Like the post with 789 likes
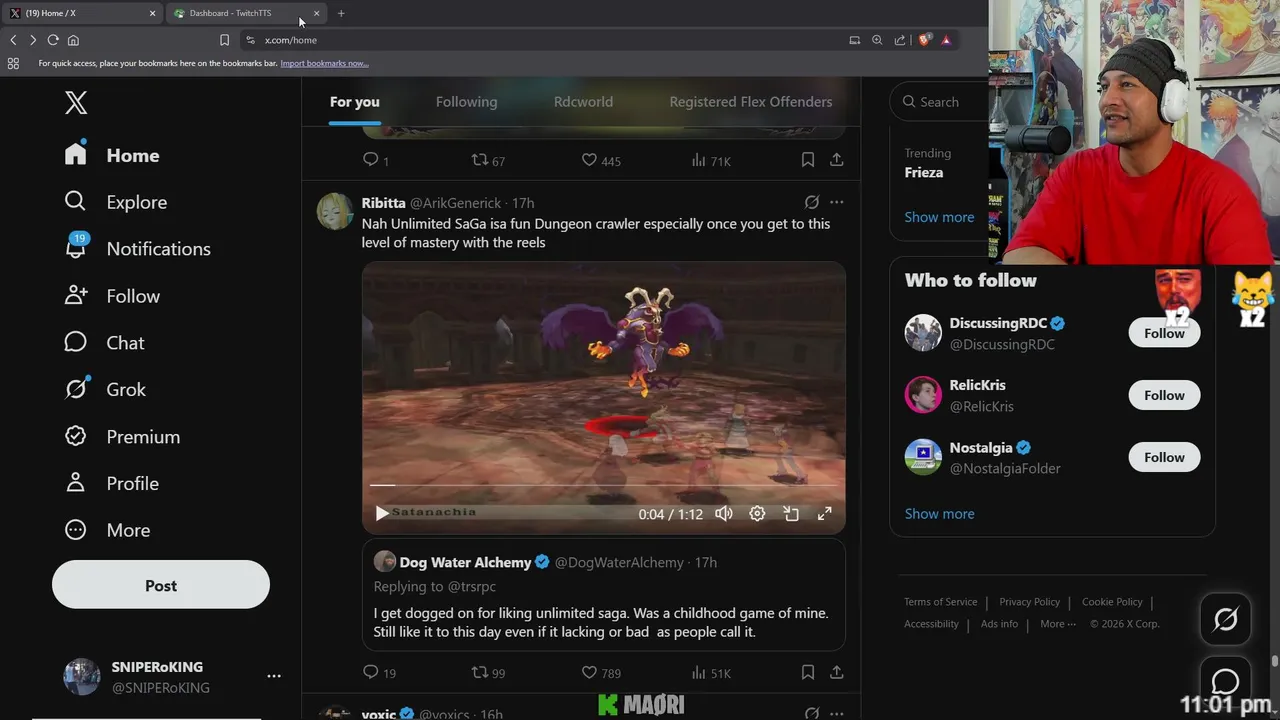 (x=601, y=673)
